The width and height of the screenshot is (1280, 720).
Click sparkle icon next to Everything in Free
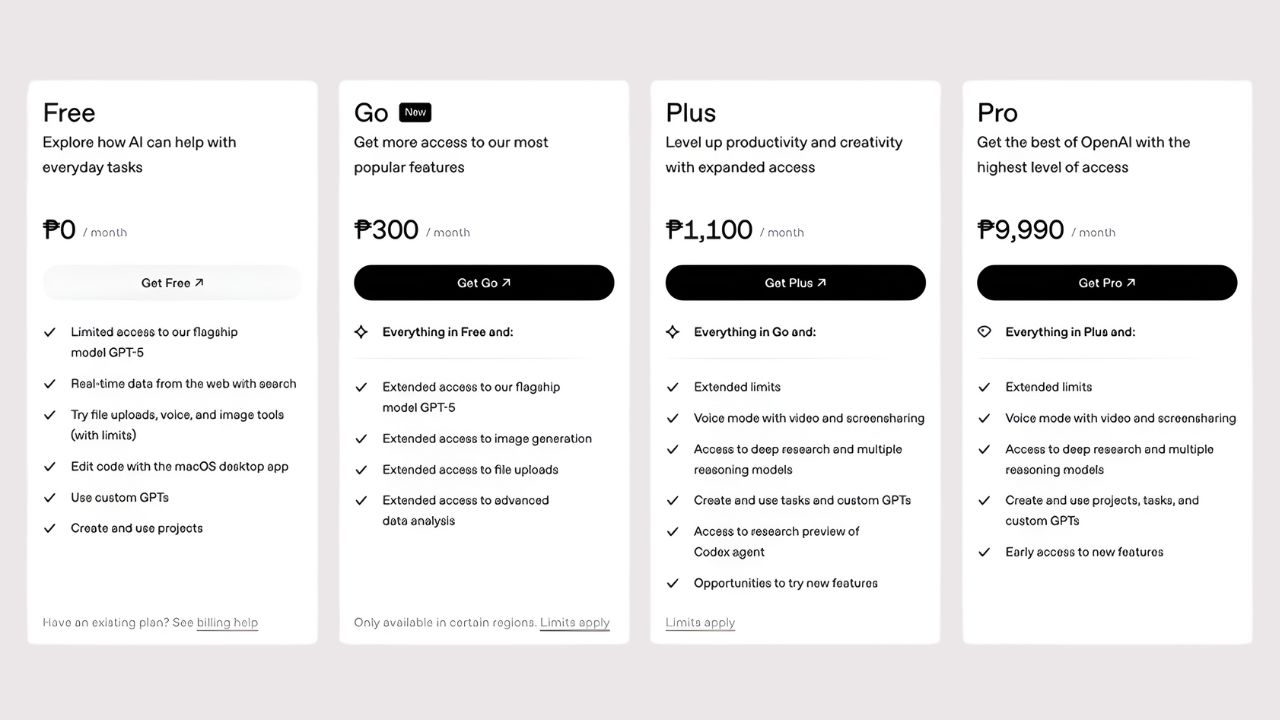362,332
